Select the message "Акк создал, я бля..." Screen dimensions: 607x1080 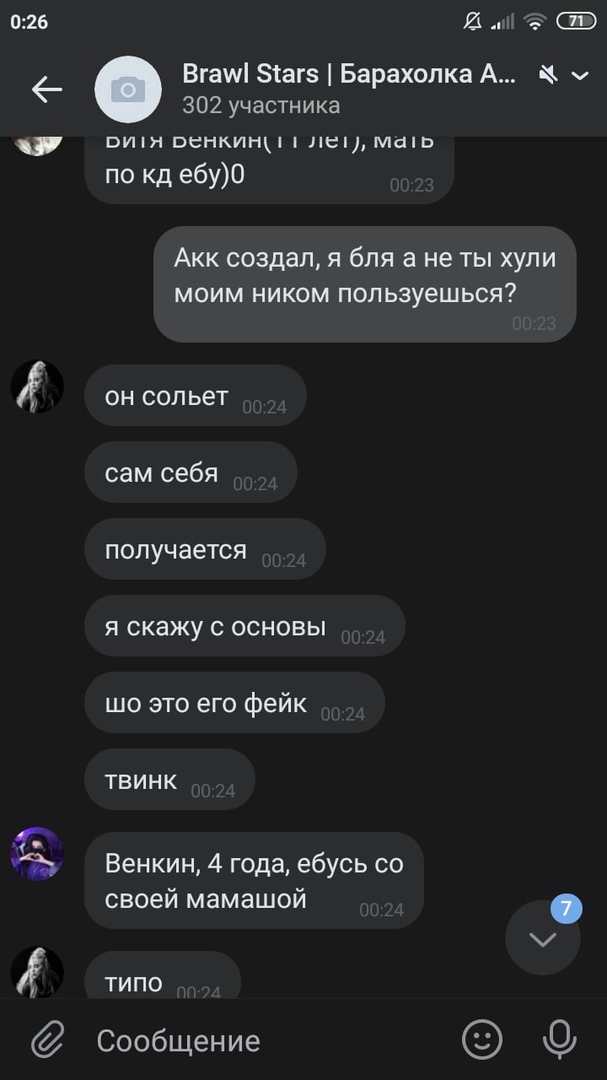pos(364,284)
